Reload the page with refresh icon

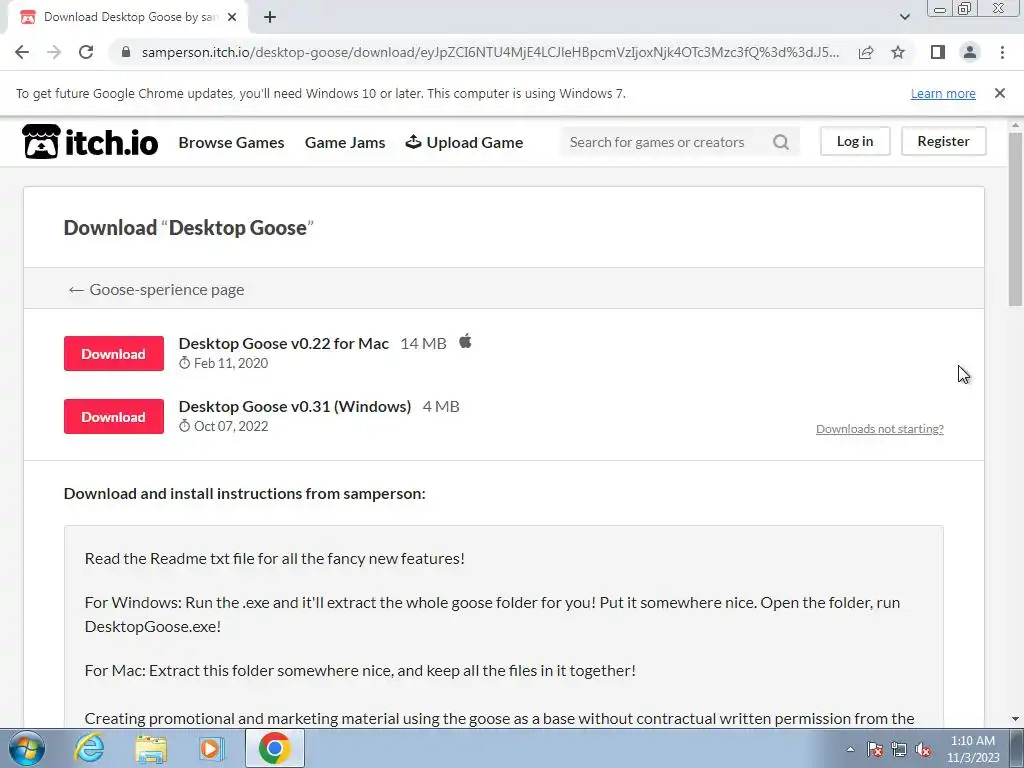point(86,52)
